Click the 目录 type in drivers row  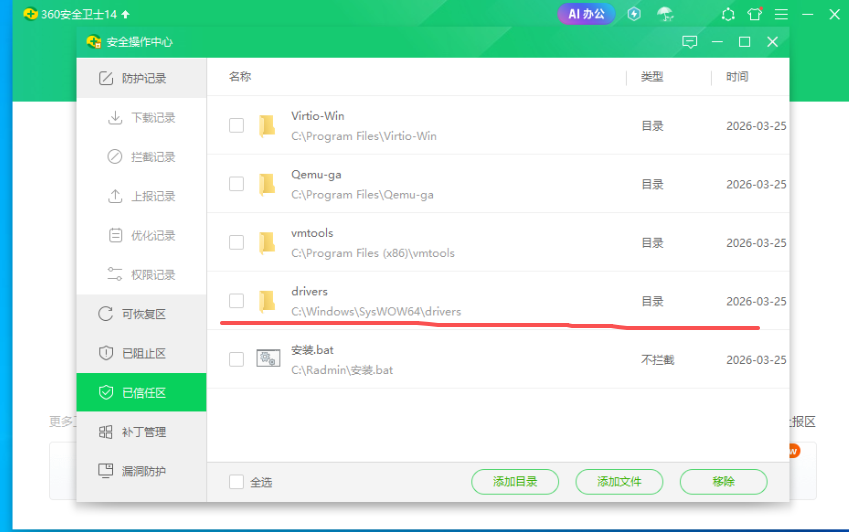652,301
